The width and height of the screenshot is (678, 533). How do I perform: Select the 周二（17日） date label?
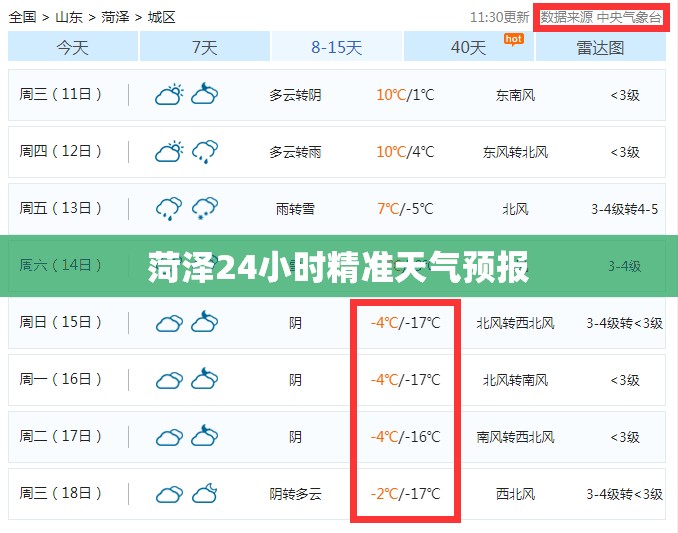pos(60,436)
